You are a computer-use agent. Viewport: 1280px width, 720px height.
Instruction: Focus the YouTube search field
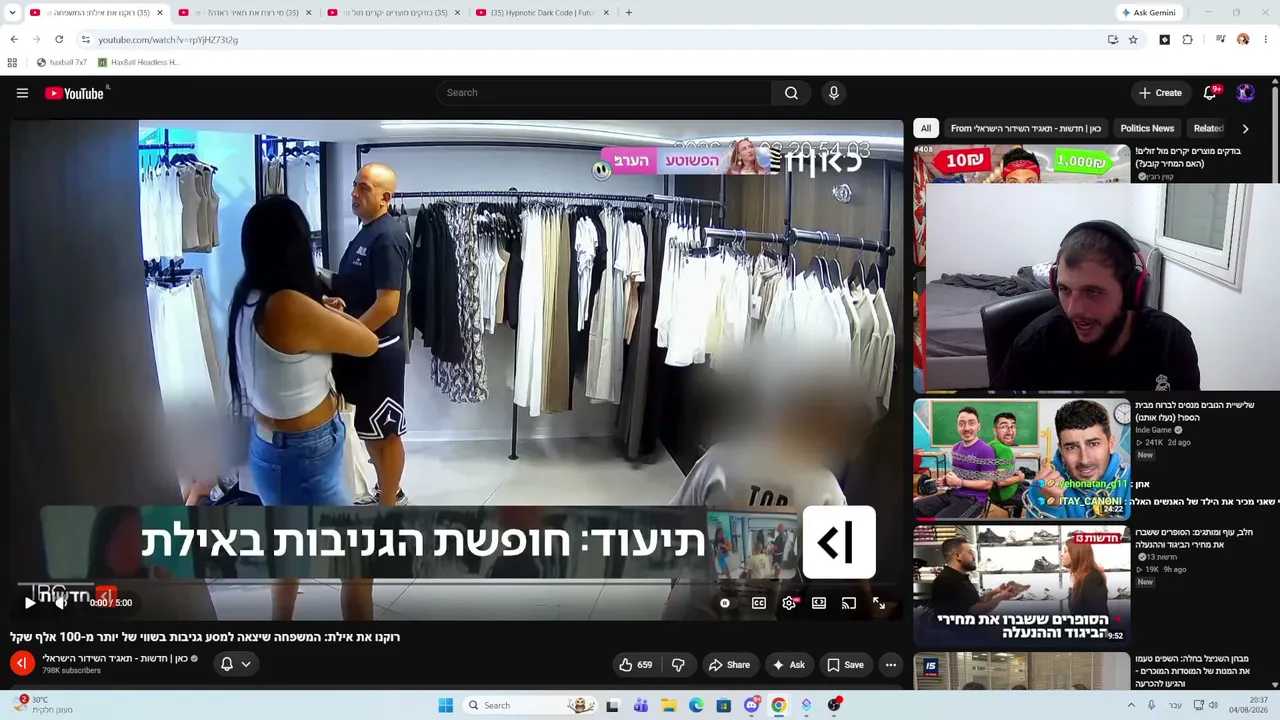pyautogui.click(x=603, y=93)
